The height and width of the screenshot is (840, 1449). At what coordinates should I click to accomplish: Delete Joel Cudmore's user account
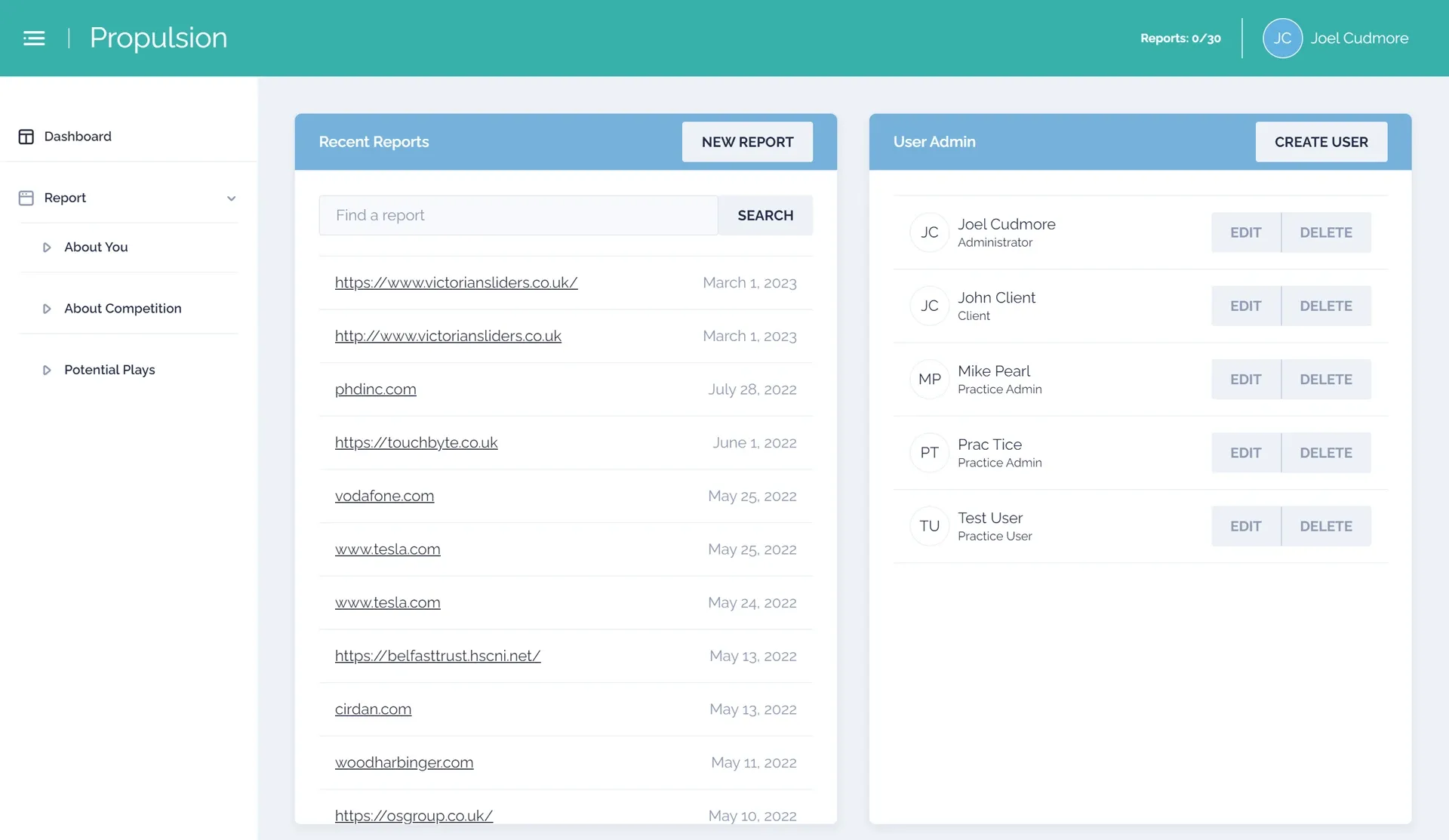pyautogui.click(x=1326, y=232)
